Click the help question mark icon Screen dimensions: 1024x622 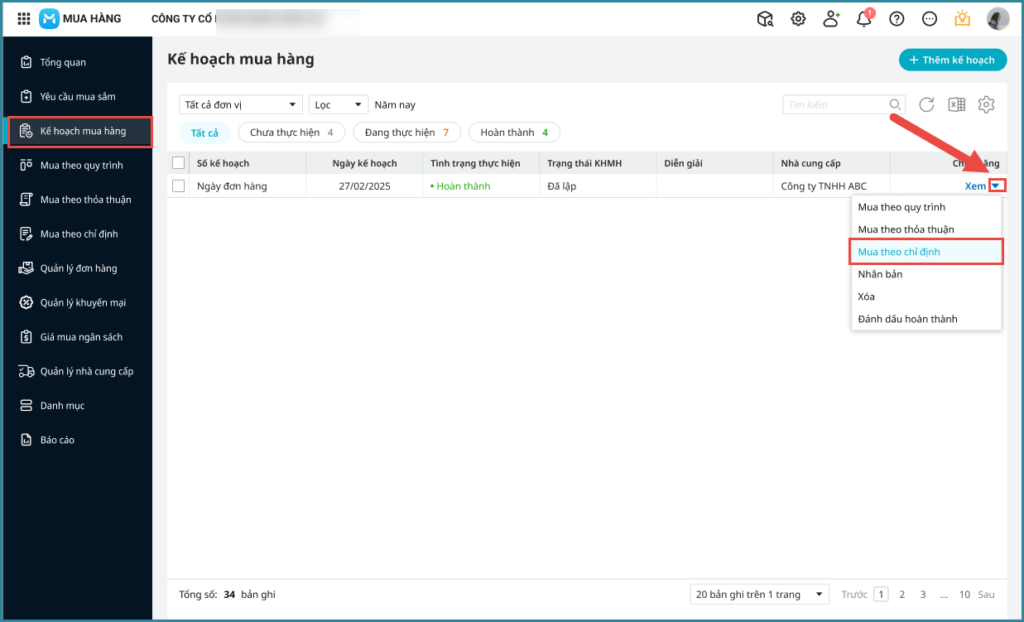pos(897,19)
